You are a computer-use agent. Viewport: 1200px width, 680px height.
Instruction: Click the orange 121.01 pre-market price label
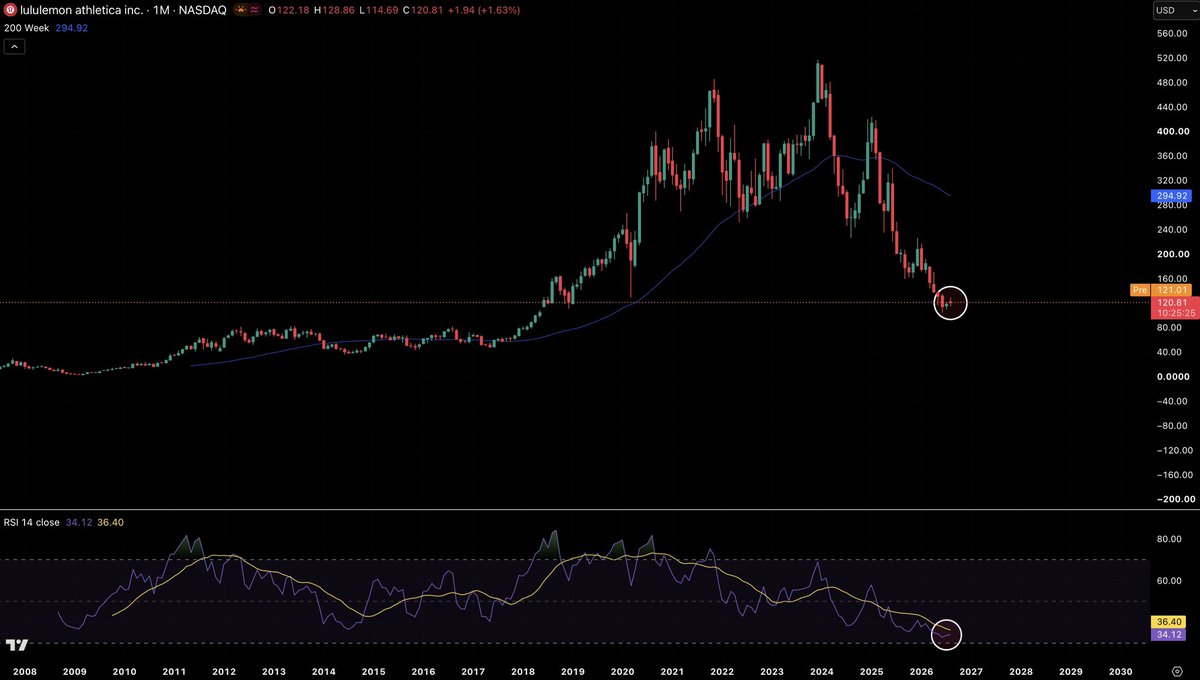pos(1169,289)
